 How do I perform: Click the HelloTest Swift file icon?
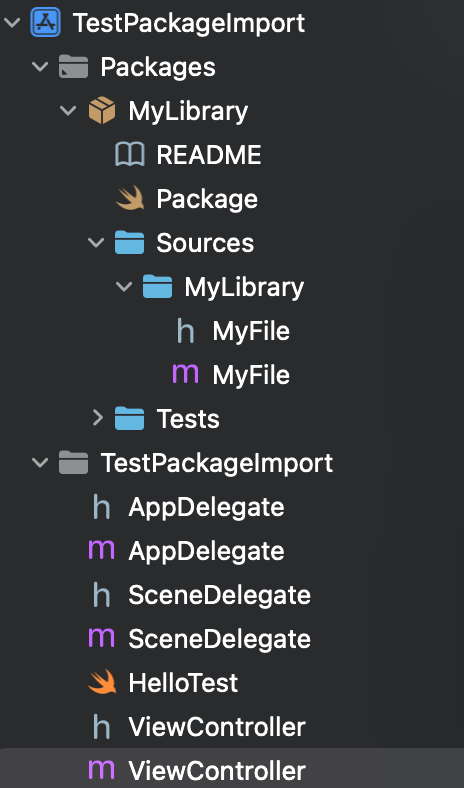tap(102, 683)
